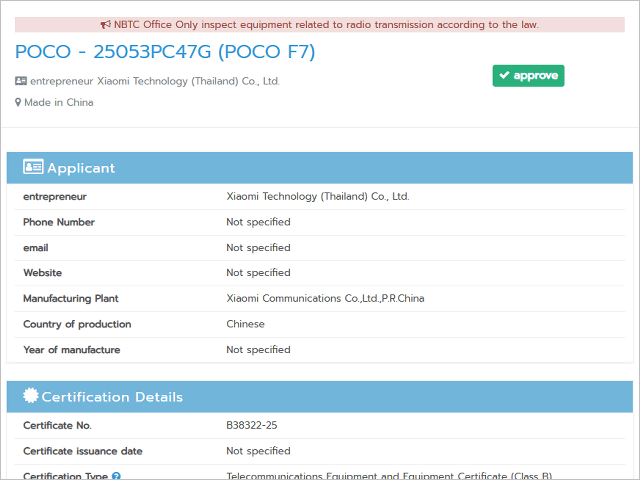The width and height of the screenshot is (640, 480).
Task: Click the contact card icon in Applicant header
Action: [x=33, y=167]
